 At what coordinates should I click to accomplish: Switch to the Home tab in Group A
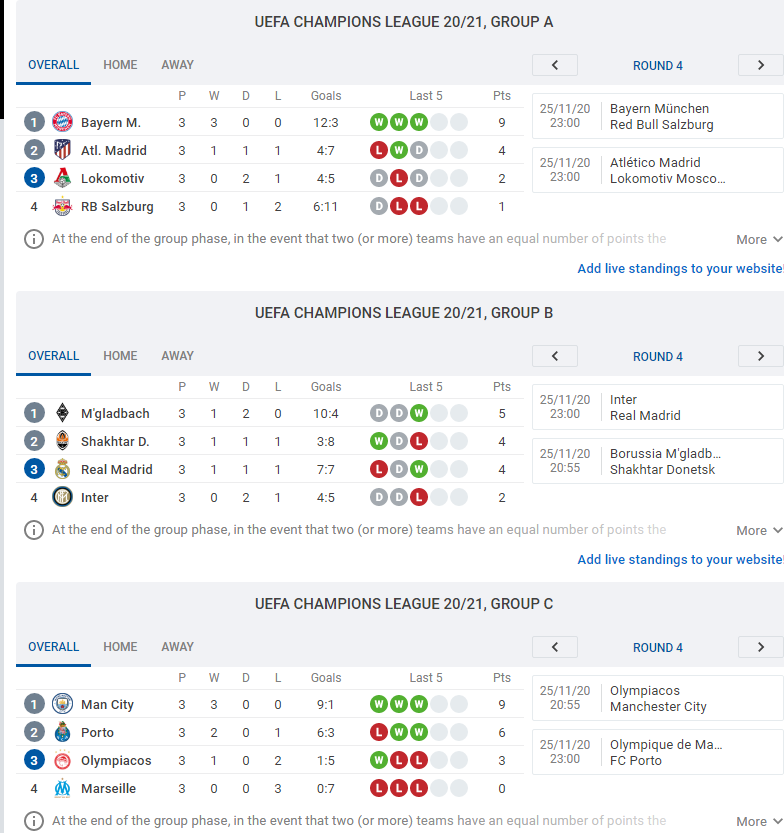pos(120,65)
